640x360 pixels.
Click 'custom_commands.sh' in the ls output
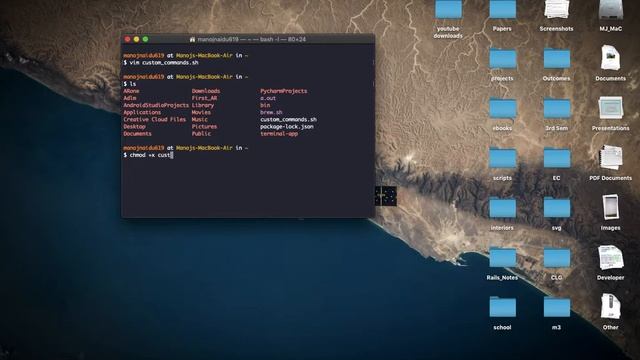289,120
